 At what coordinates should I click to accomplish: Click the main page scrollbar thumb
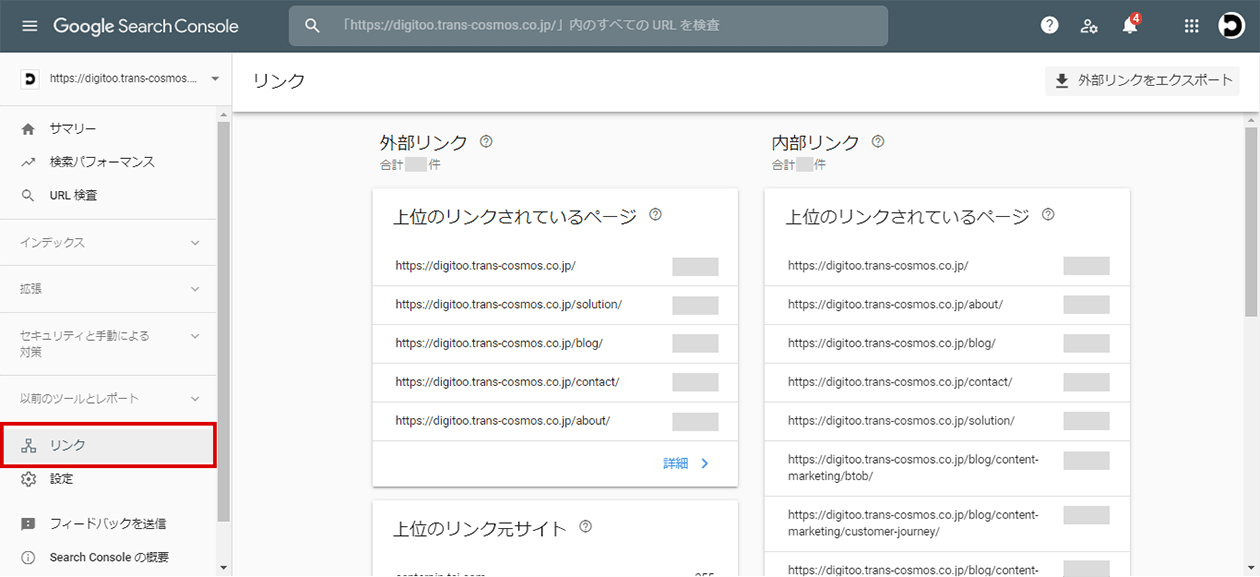[1252, 222]
